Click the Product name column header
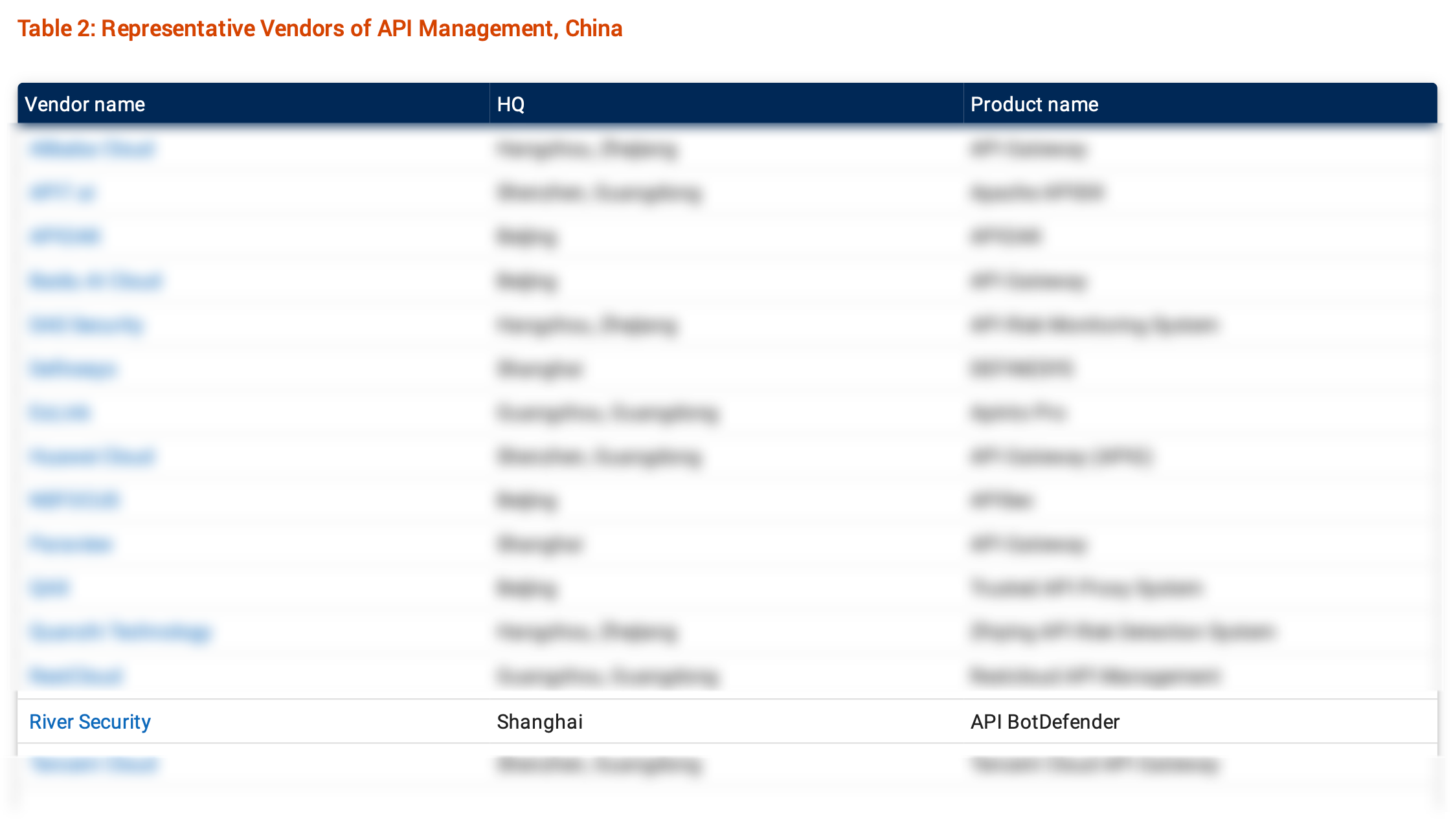Viewport: 1453px width, 840px height. coord(1034,104)
